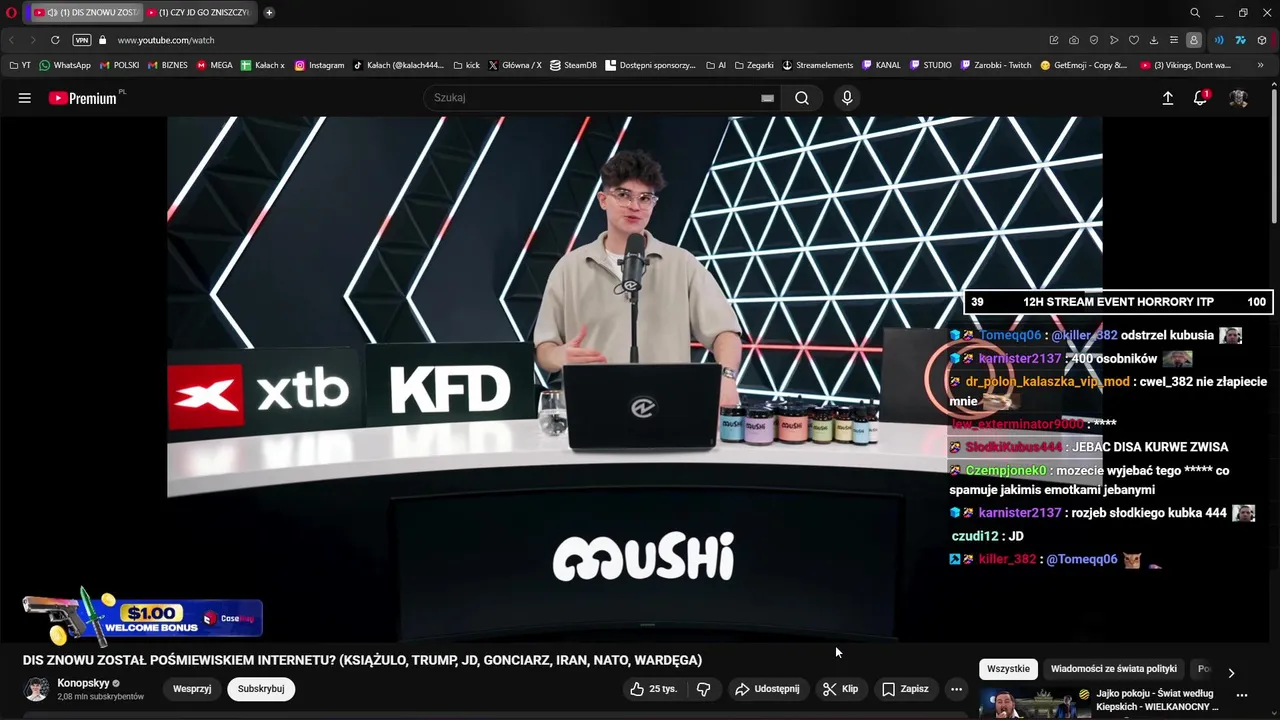Click the Opera edit page icon
This screenshot has height=720, width=1280.
tap(1054, 40)
